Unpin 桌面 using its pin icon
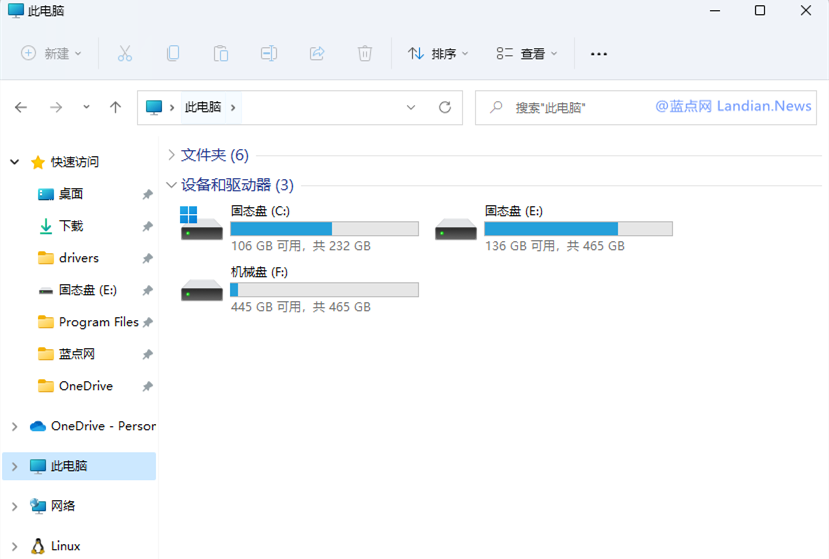 pyautogui.click(x=147, y=194)
